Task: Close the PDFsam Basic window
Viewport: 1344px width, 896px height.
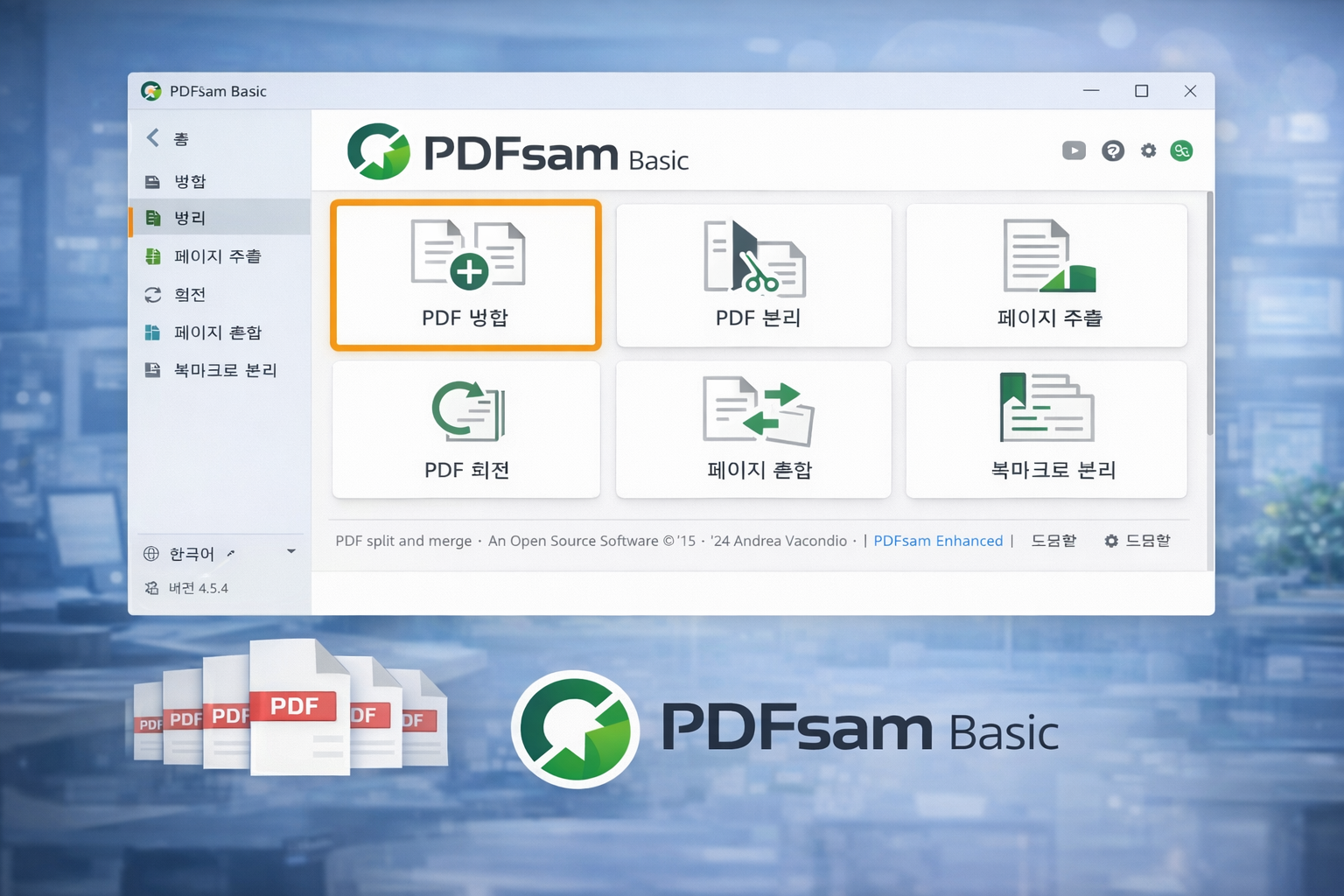Action: pos(1190,91)
